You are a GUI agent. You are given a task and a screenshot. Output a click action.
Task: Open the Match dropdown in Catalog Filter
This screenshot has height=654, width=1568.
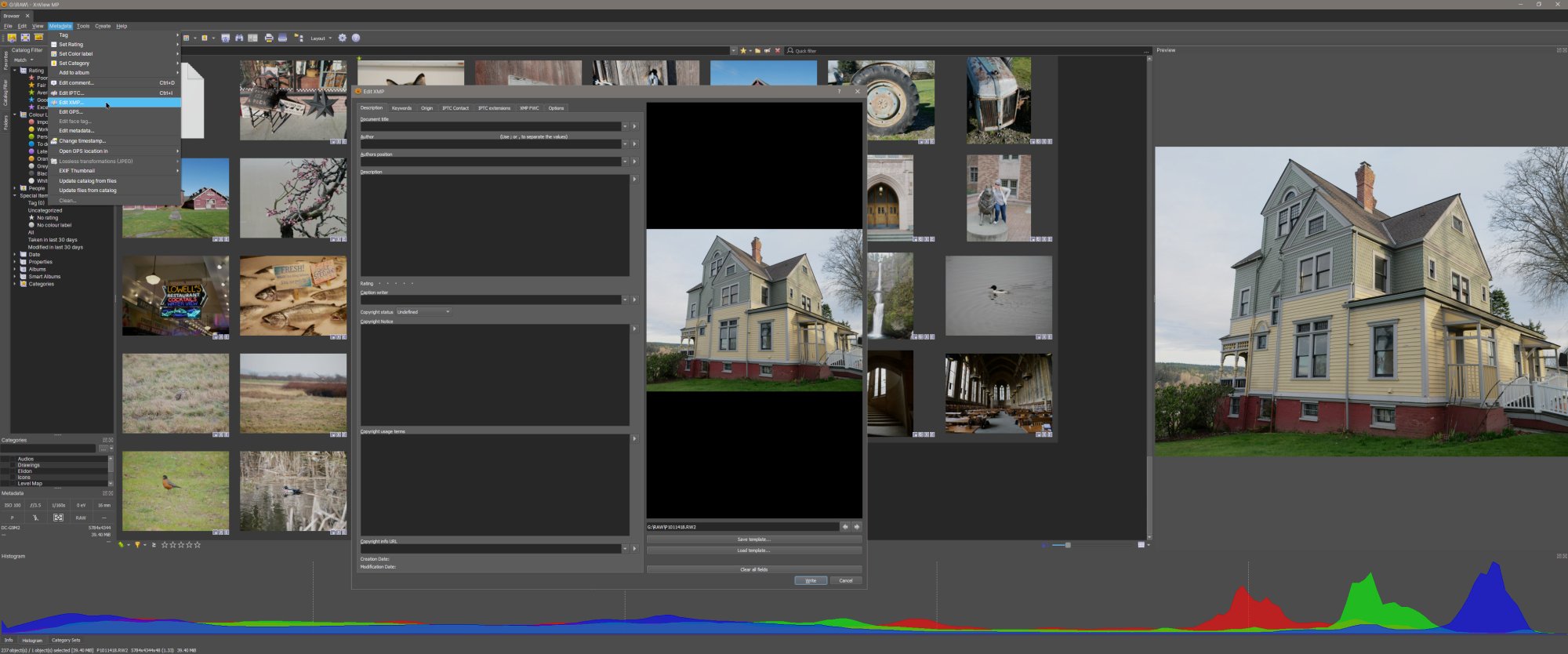tap(24, 60)
